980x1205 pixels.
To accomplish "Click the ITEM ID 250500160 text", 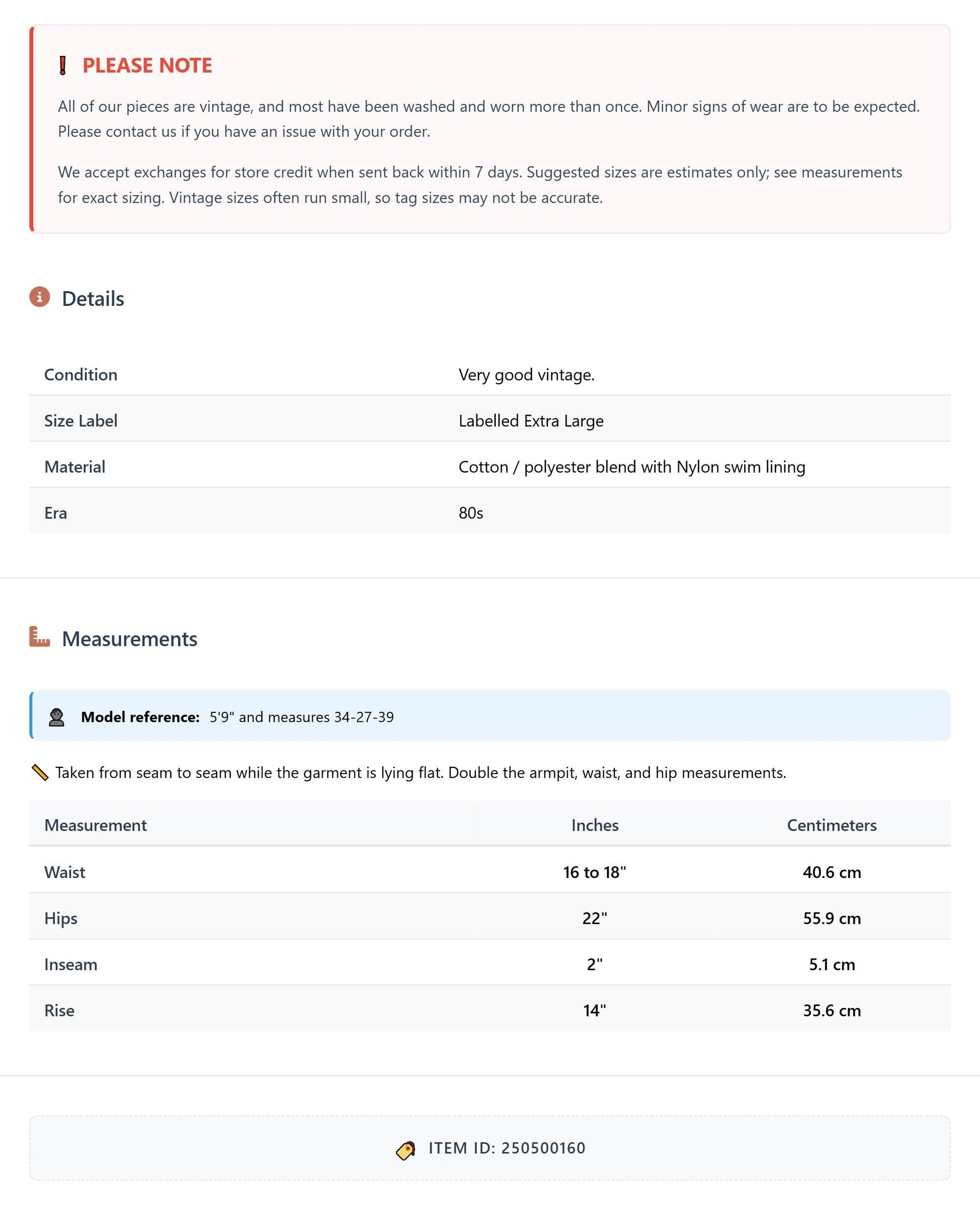I will tap(507, 1148).
